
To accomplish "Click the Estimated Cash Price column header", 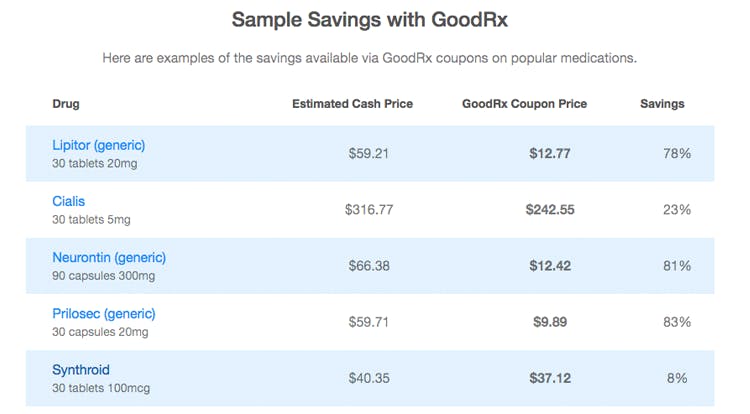I will pyautogui.click(x=353, y=104).
